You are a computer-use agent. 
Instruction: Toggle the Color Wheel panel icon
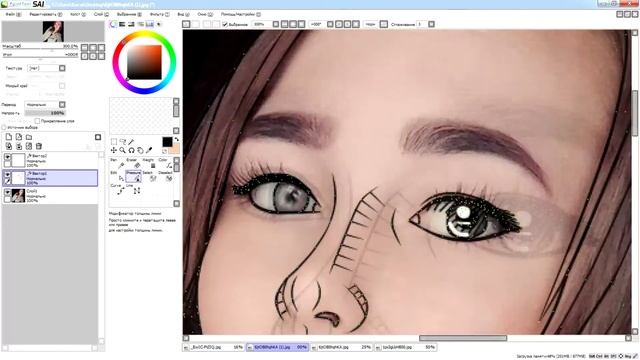pyautogui.click(x=113, y=24)
